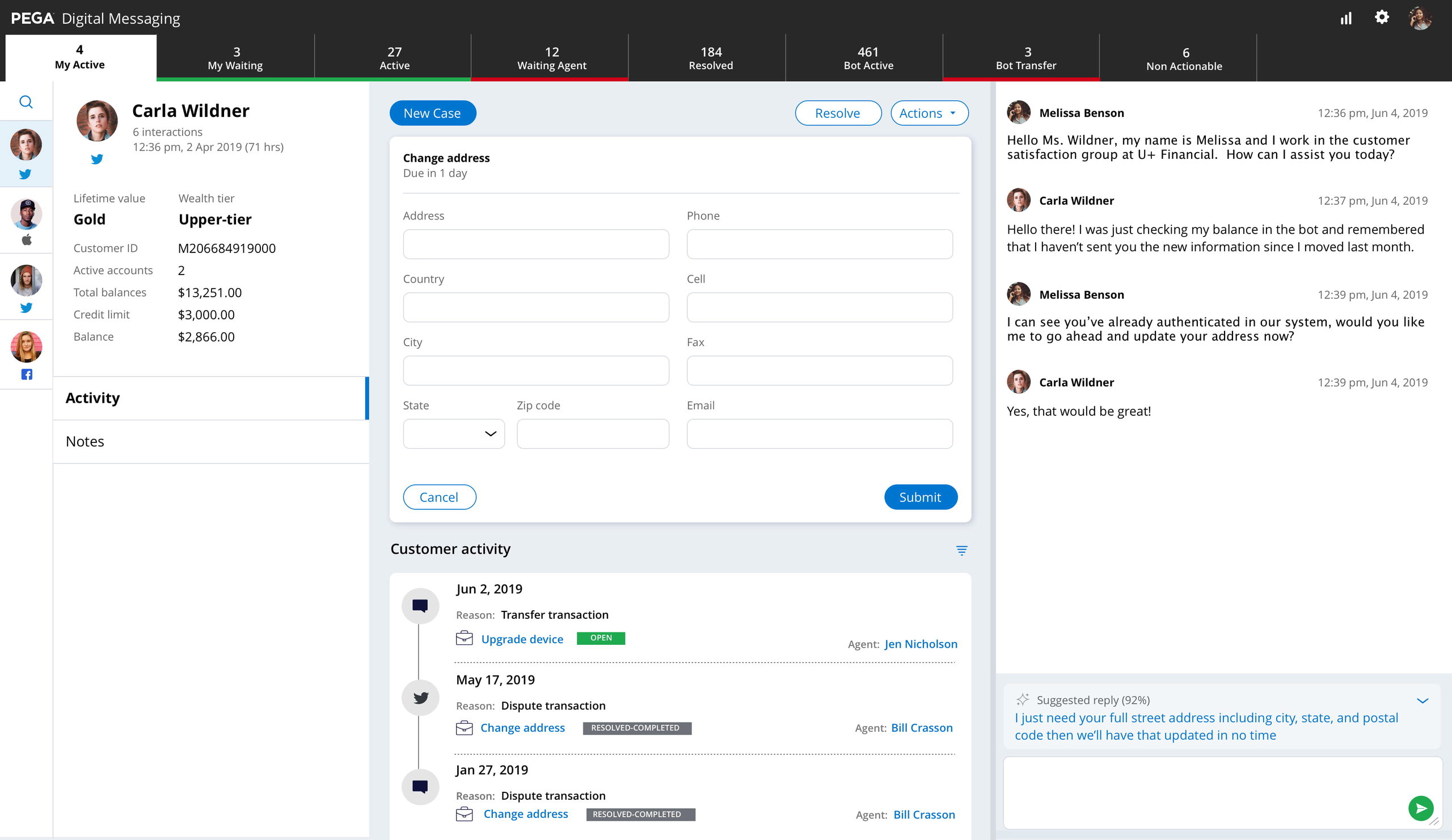Click the Address input field

coord(535,244)
